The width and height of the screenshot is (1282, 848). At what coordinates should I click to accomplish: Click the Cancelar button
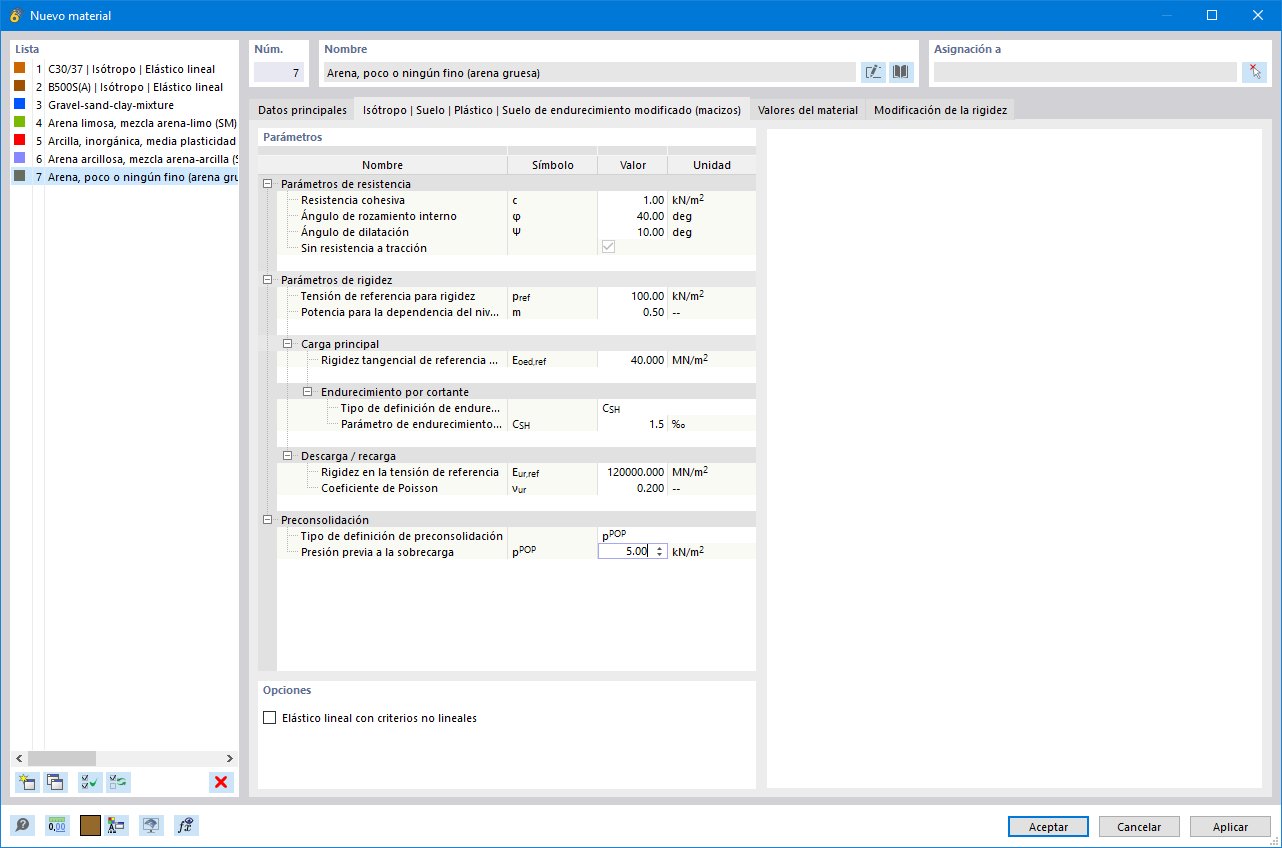[x=1139, y=827]
